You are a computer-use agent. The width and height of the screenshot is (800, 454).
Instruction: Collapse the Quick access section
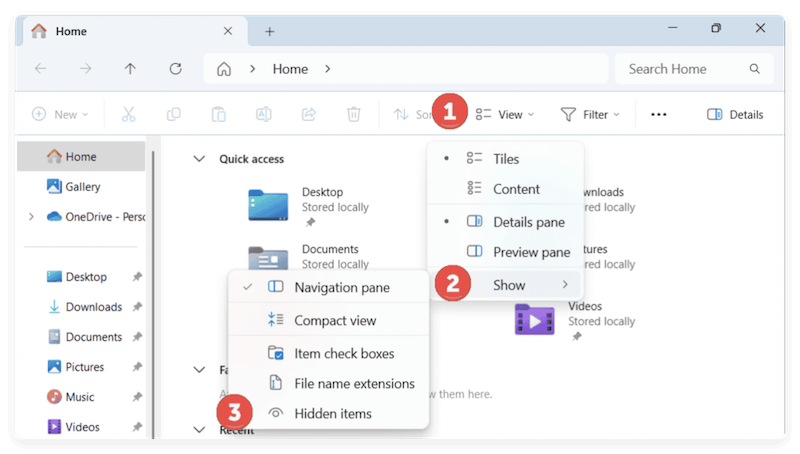(x=199, y=159)
